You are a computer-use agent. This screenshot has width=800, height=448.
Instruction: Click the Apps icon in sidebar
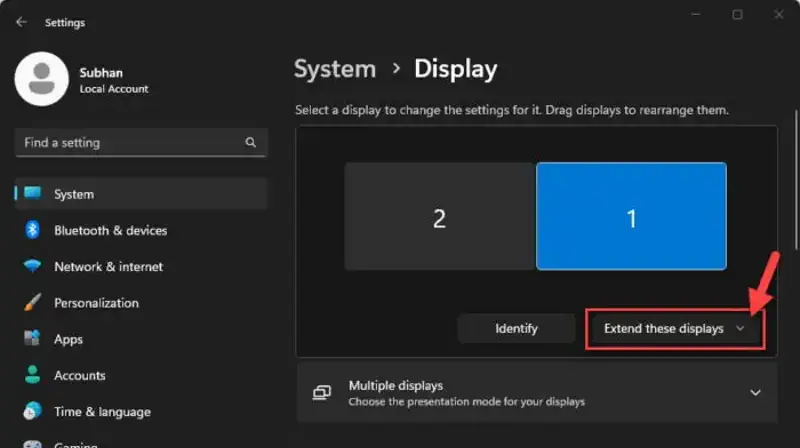tap(32, 338)
